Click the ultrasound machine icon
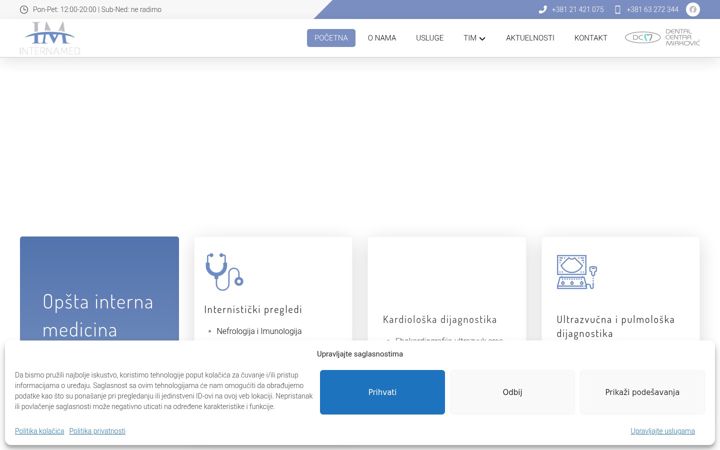This screenshot has height=450, width=720. click(576, 272)
